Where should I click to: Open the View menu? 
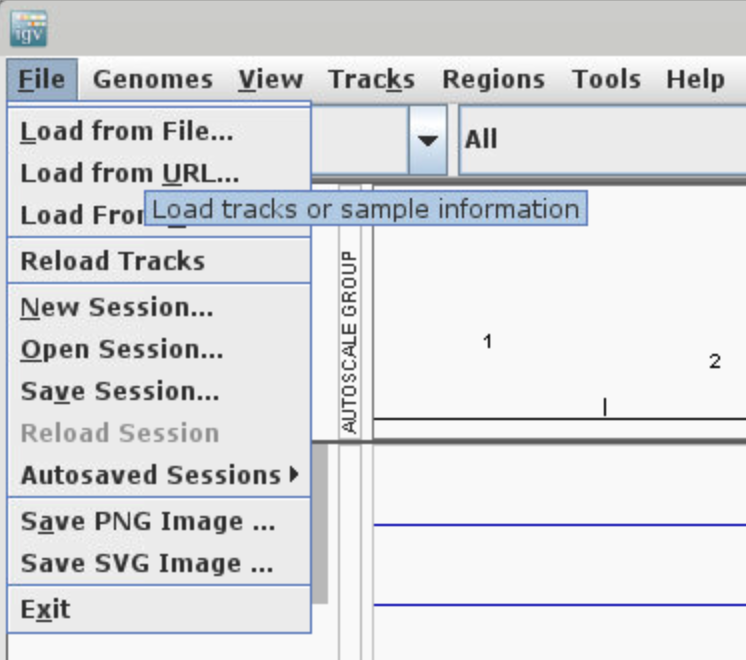coord(270,79)
